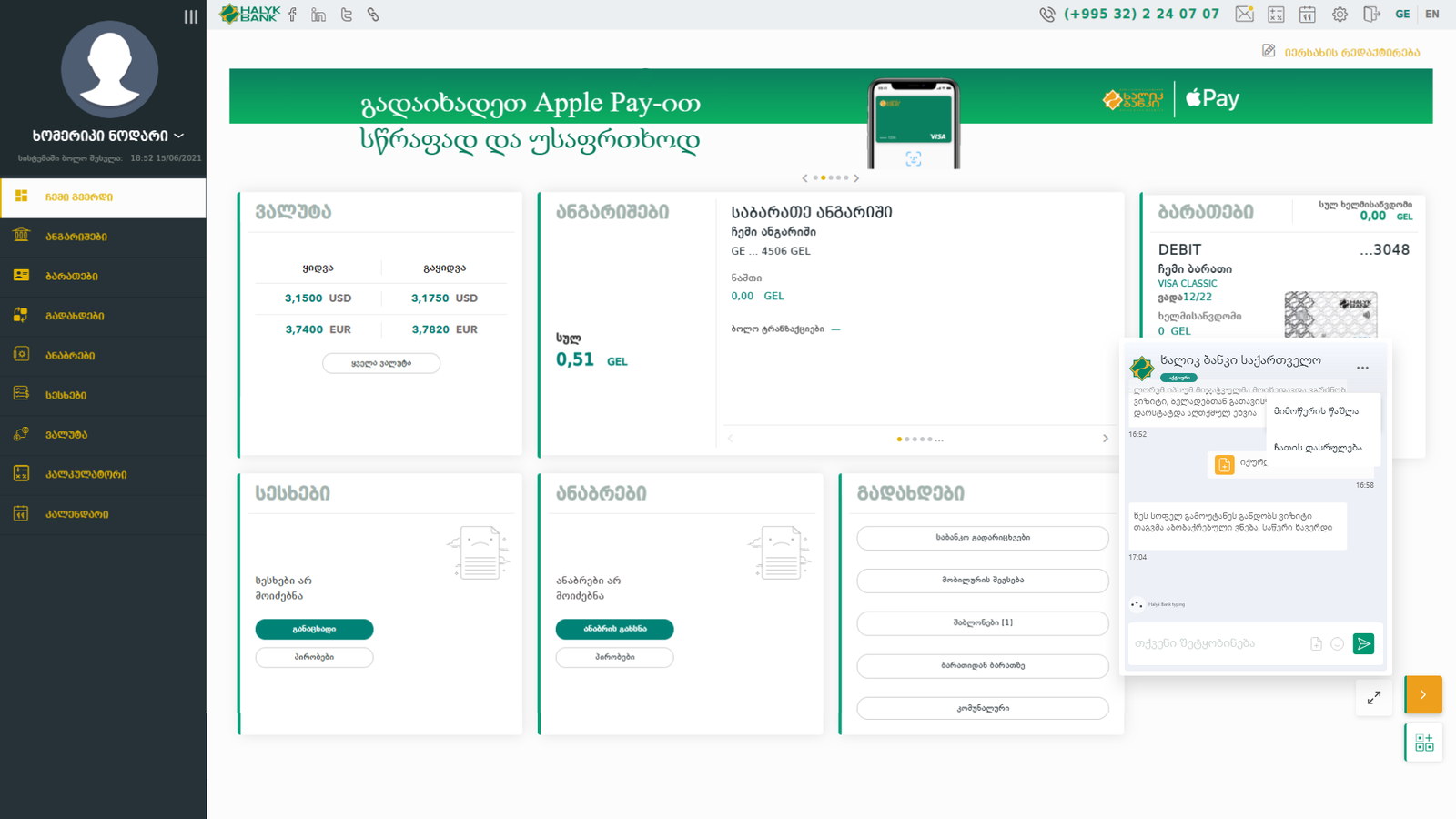Click the orange arrow chat button
Image resolution: width=1456 pixels, height=819 pixels.
tap(1423, 695)
